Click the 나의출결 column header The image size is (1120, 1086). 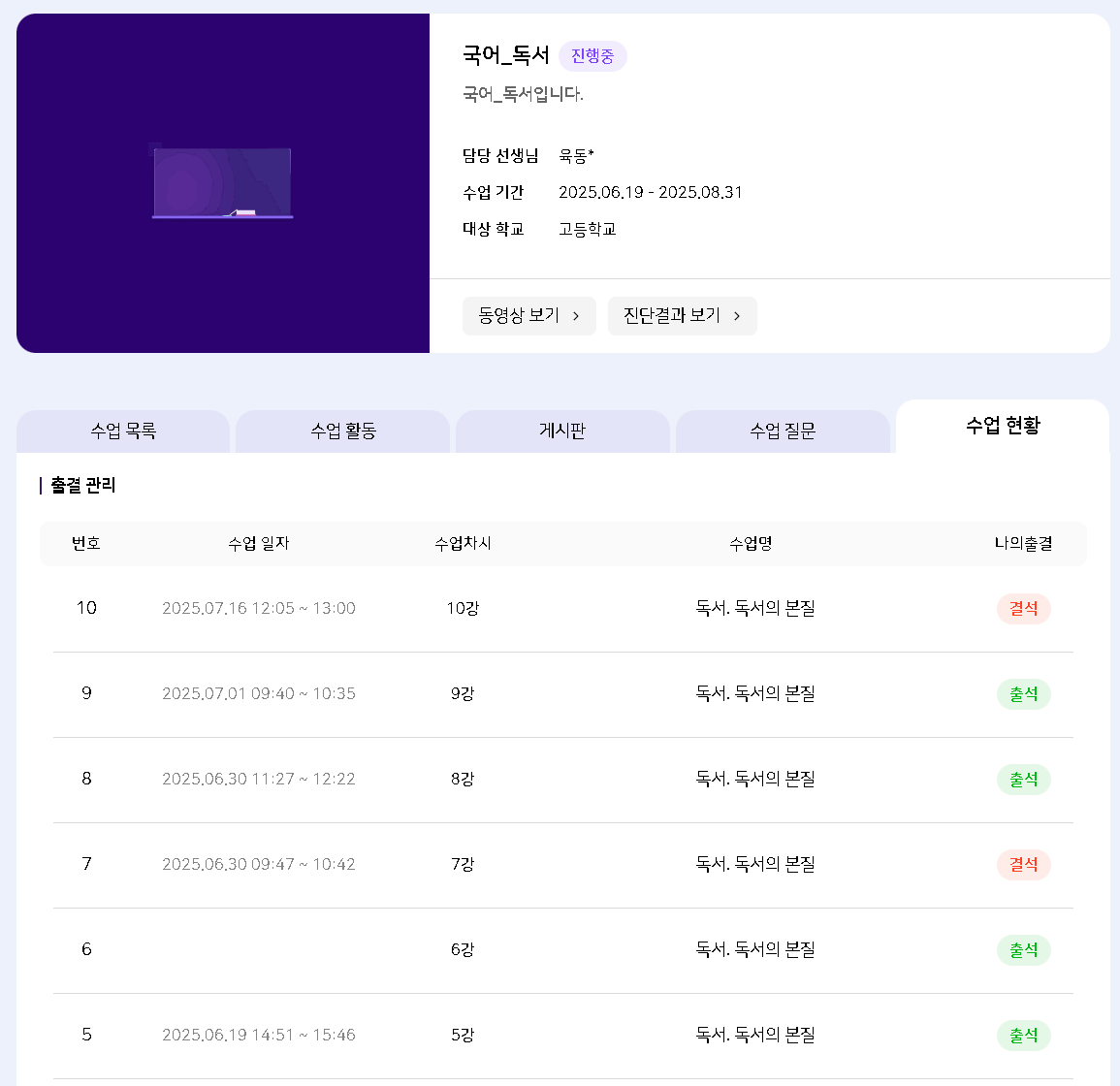tap(1023, 544)
